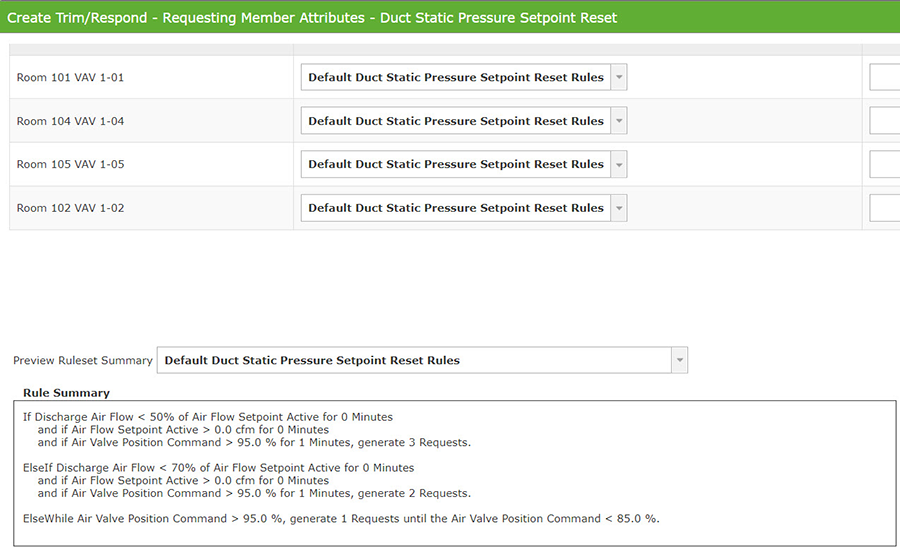900x547 pixels.
Task: Focus the input box in Room 104 row
Action: [886, 121]
